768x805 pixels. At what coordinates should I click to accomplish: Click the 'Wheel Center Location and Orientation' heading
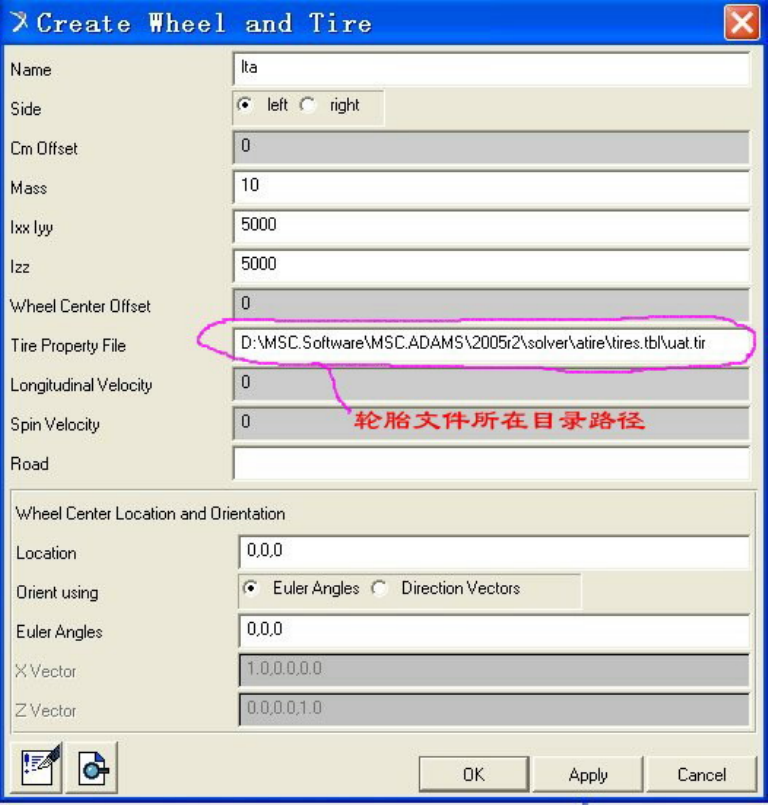pos(150,513)
